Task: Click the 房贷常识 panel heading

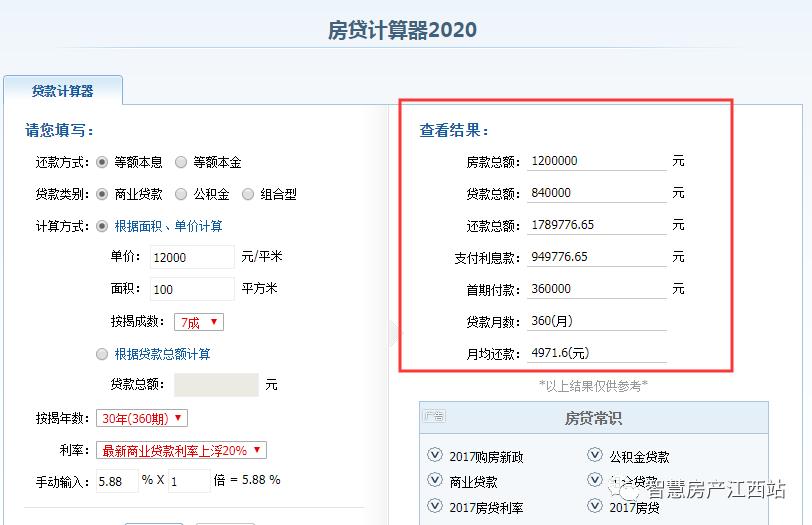Action: coord(593,418)
